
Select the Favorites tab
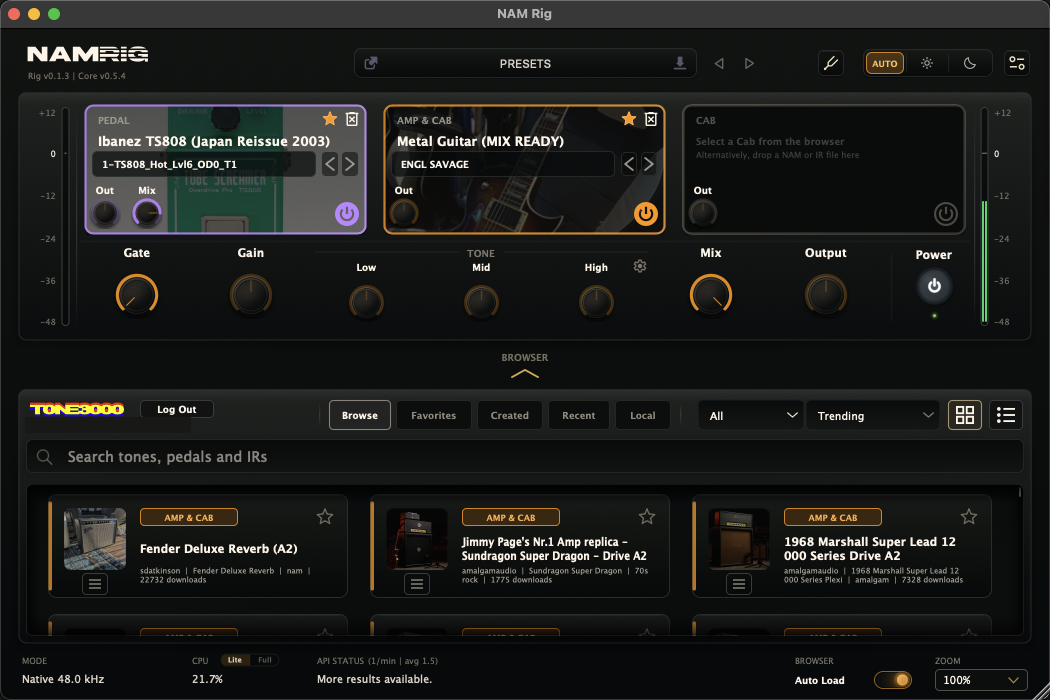click(433, 415)
